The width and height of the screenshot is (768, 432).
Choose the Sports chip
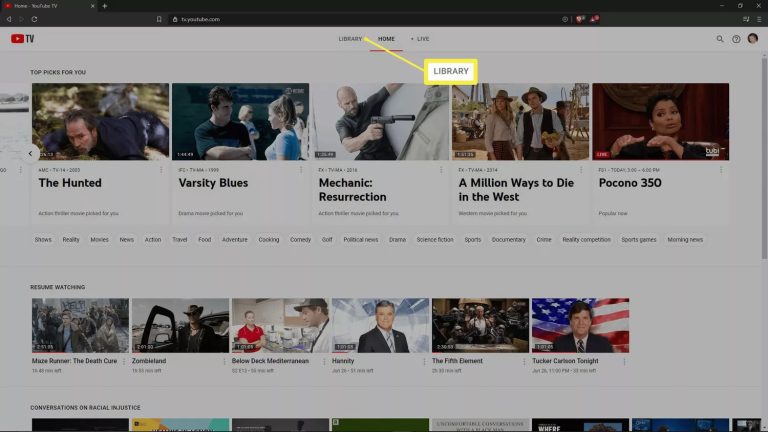(x=473, y=240)
